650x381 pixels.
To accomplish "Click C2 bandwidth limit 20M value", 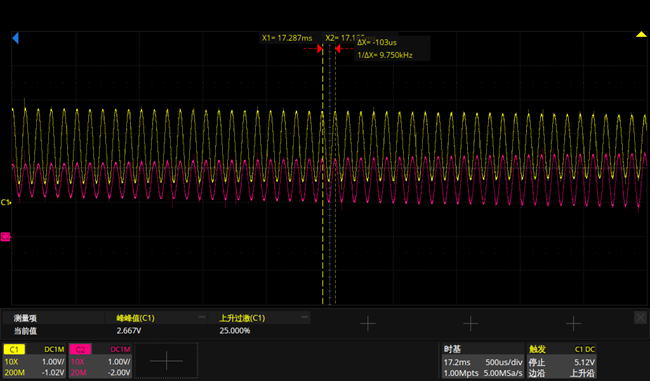I will click(x=78, y=373).
